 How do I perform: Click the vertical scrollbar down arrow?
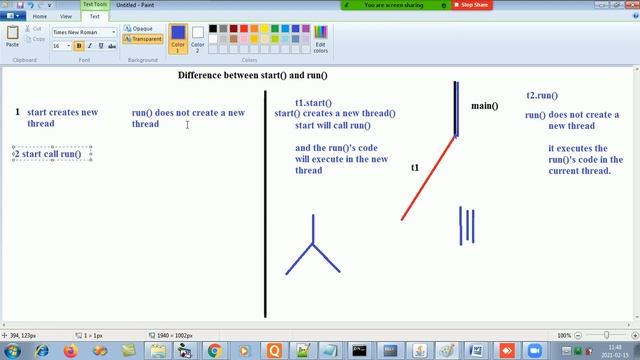[637, 318]
